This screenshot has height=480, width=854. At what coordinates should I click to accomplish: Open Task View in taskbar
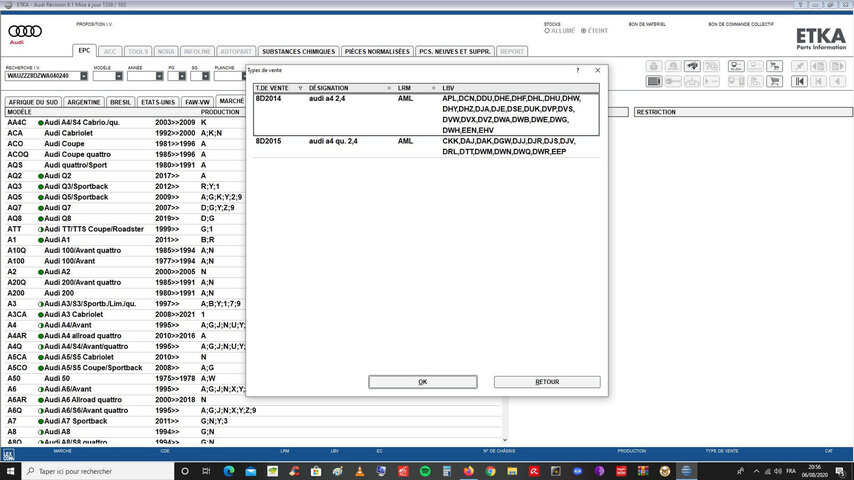pyautogui.click(x=206, y=471)
